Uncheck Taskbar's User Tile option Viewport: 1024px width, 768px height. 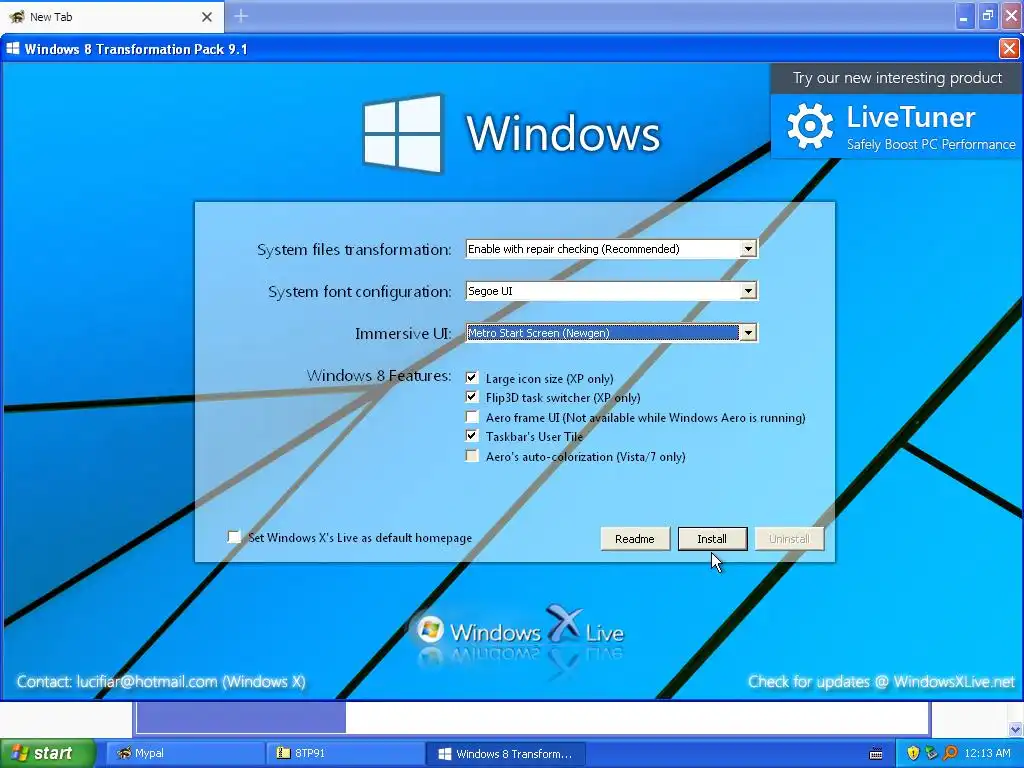(x=472, y=436)
